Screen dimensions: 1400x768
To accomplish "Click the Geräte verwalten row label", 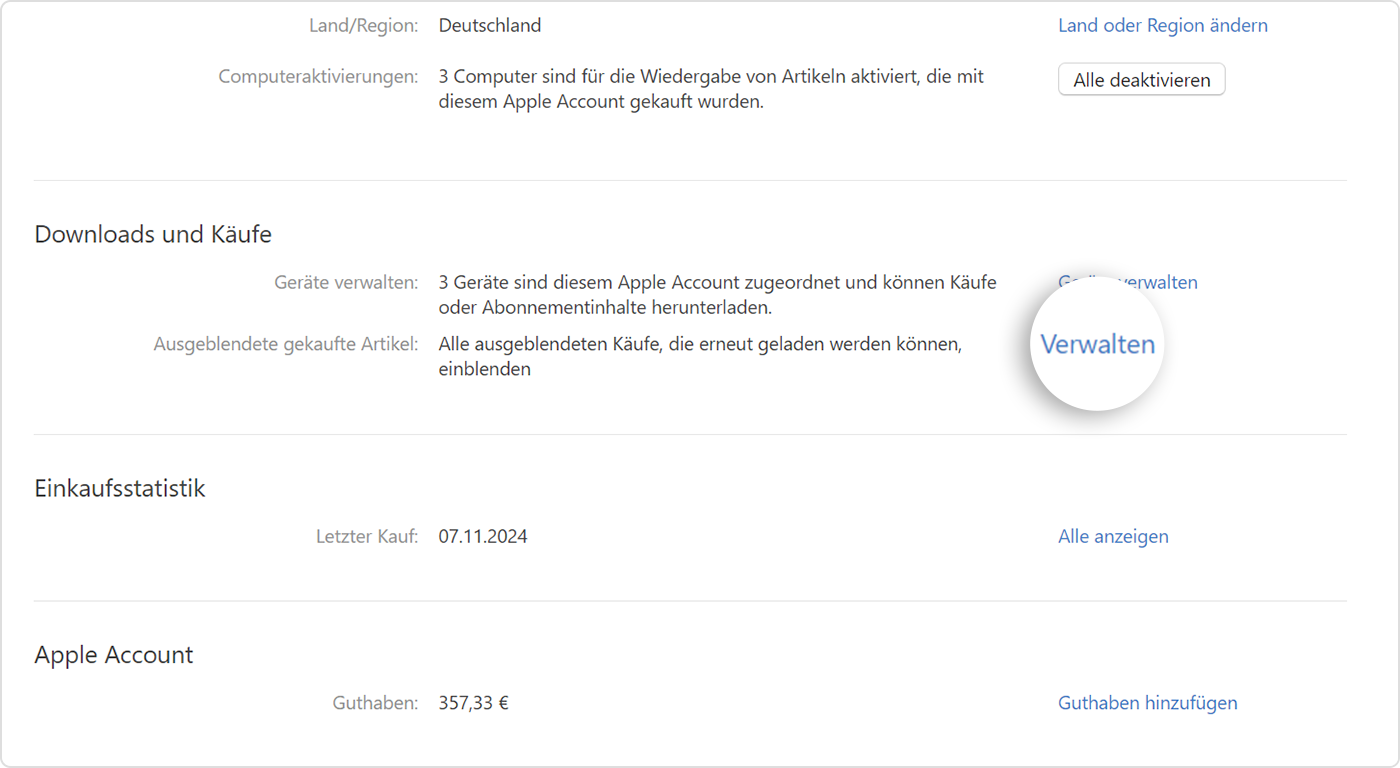I will pyautogui.click(x=346, y=282).
